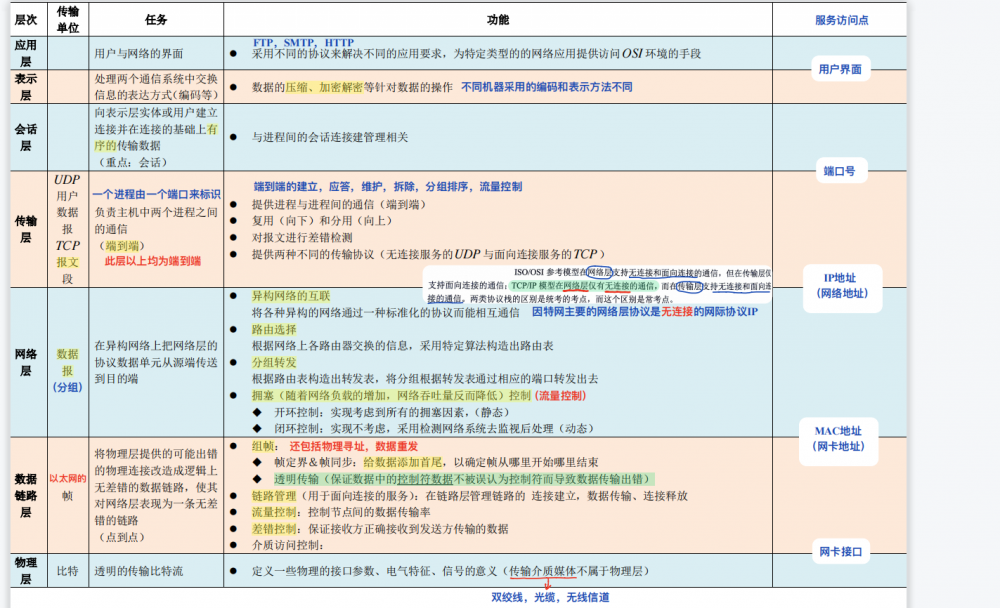Image resolution: width=1000 pixels, height=608 pixels.
Task: Click the task cell '用户与网络的界面'
Action: tap(138, 54)
